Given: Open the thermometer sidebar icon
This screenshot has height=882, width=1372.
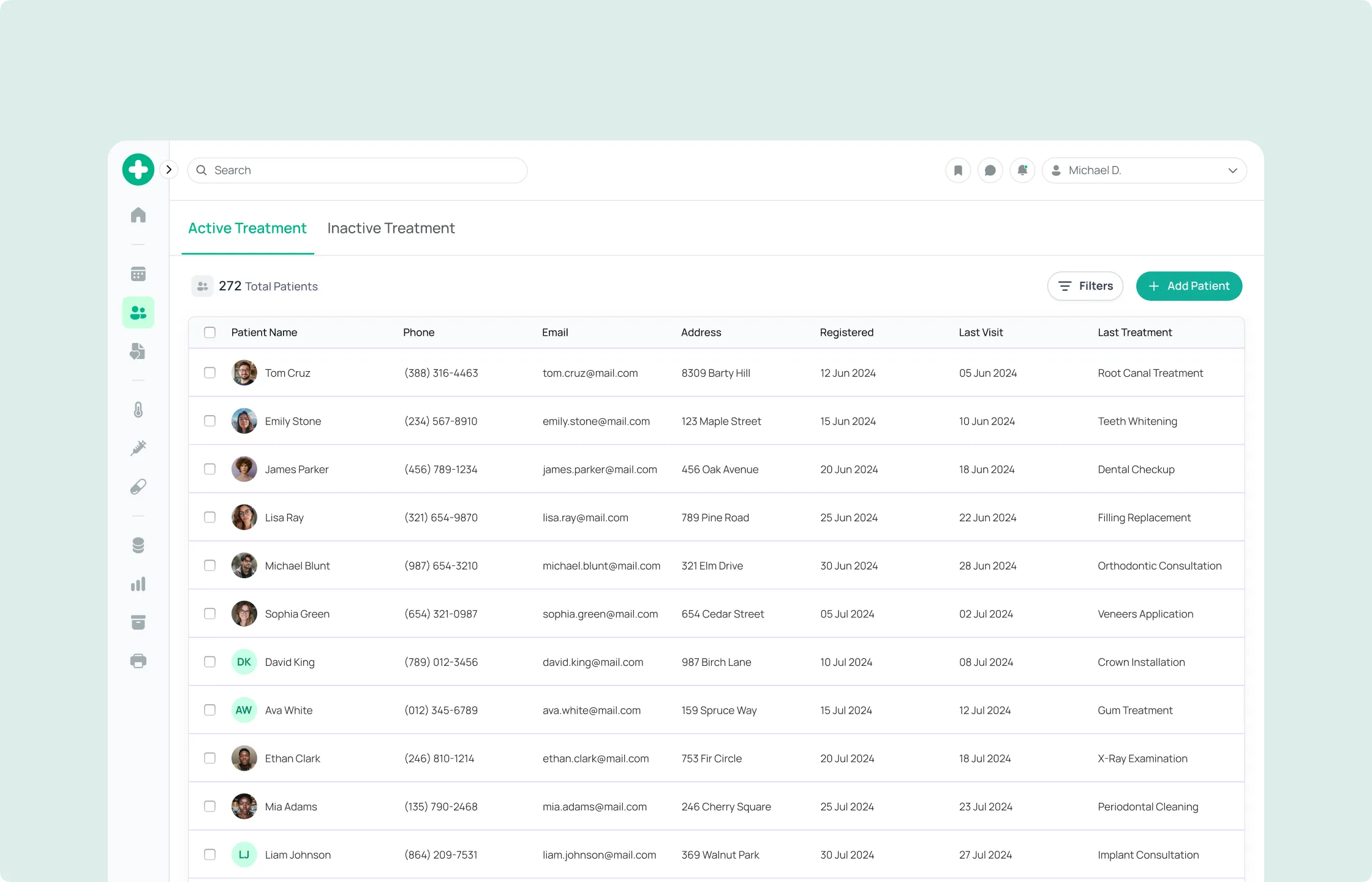Looking at the screenshot, I should click(138, 410).
